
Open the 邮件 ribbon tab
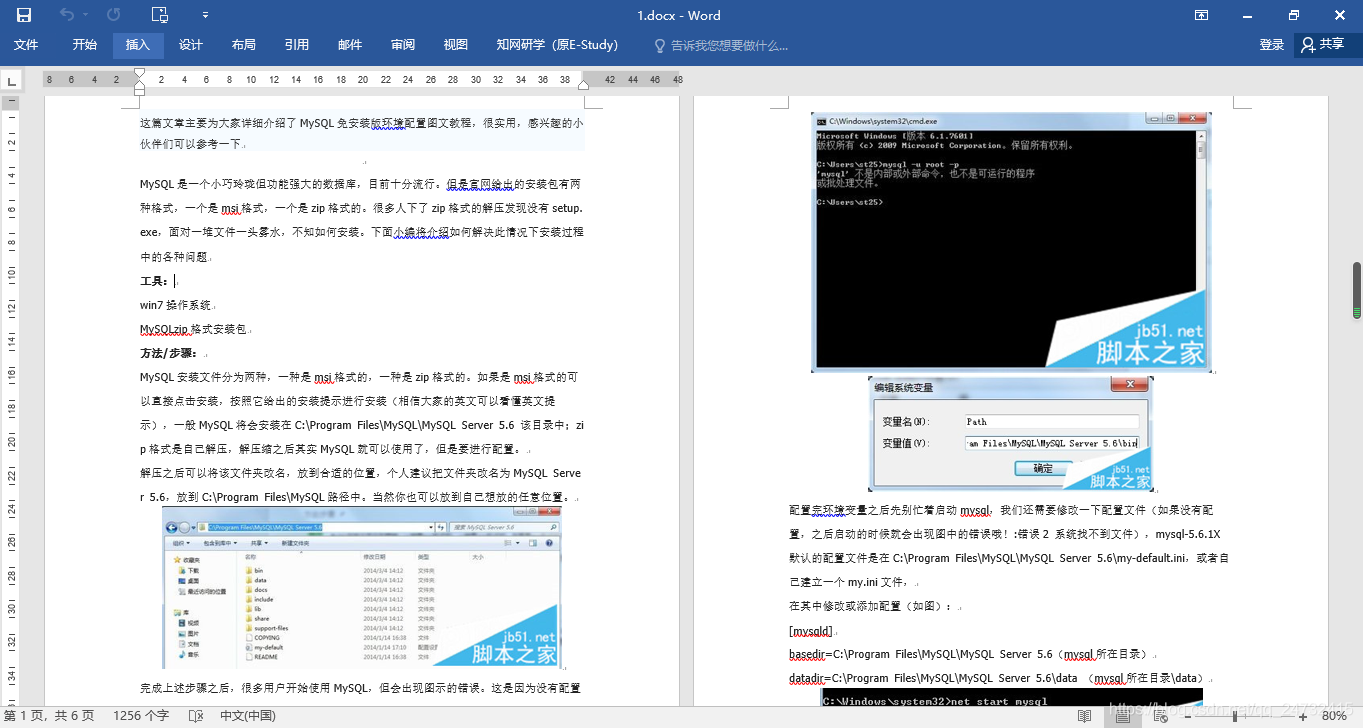coord(348,45)
